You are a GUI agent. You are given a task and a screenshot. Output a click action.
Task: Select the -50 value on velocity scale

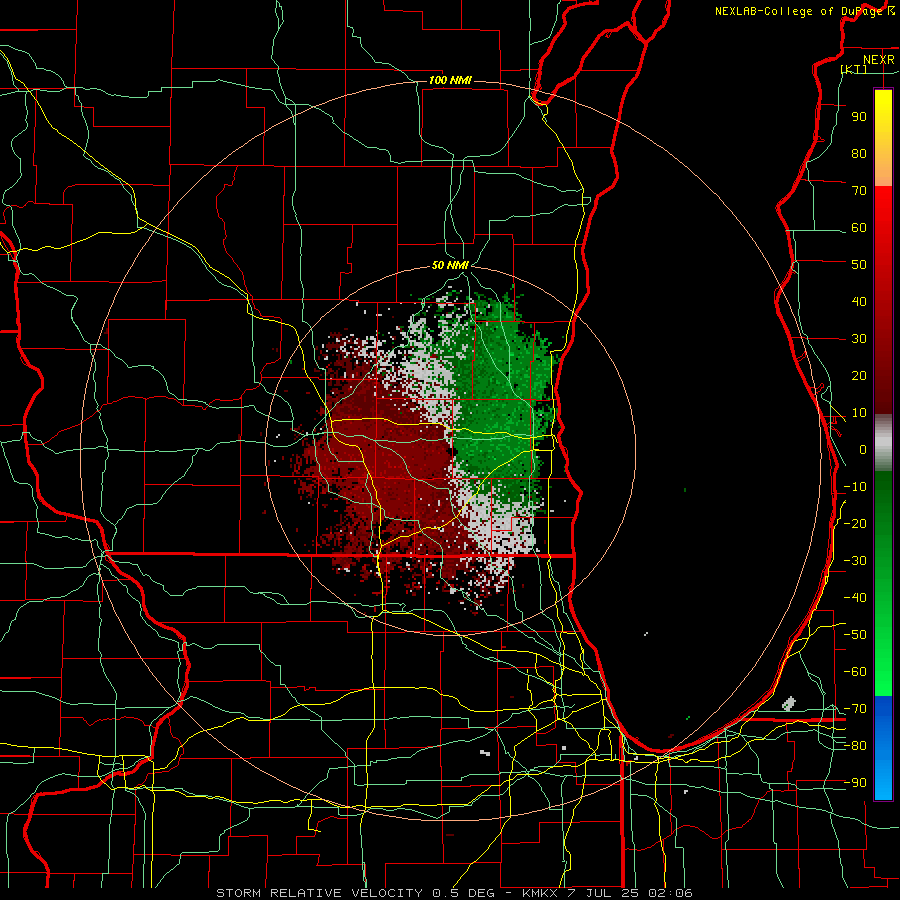pyautogui.click(x=855, y=635)
